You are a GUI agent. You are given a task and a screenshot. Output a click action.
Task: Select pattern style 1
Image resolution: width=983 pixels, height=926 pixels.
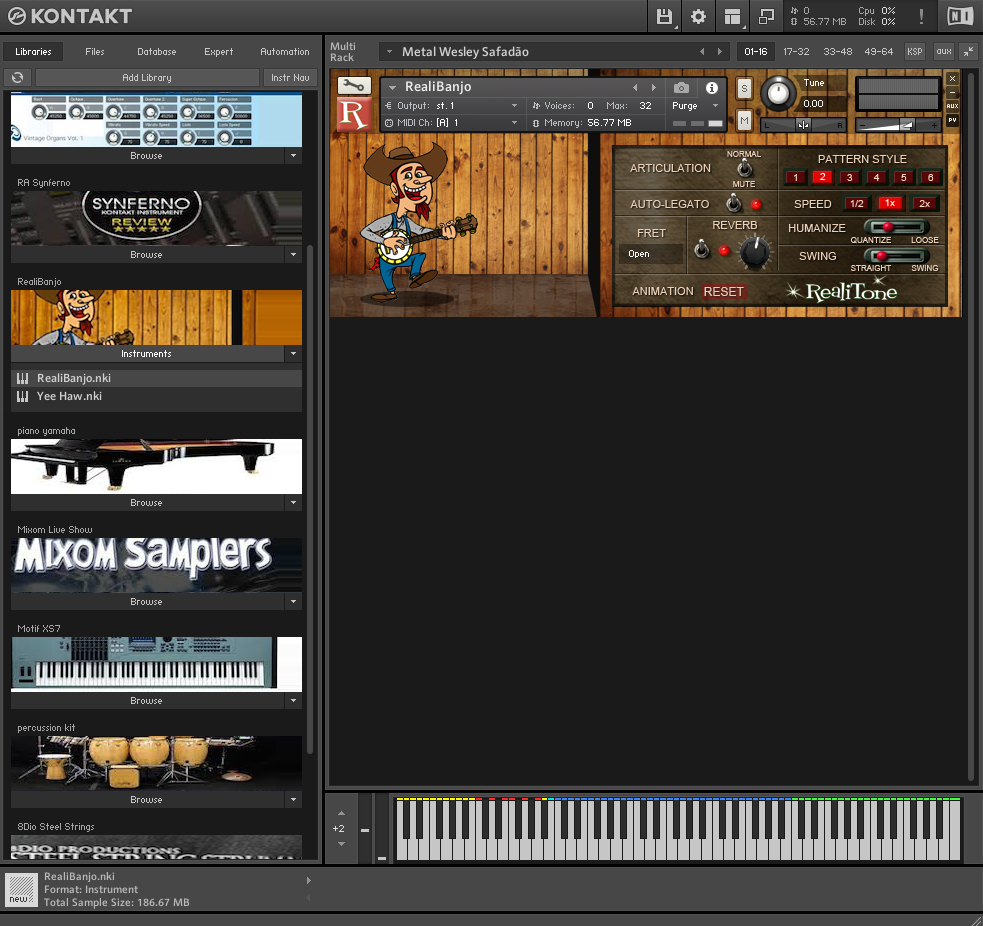pos(796,177)
